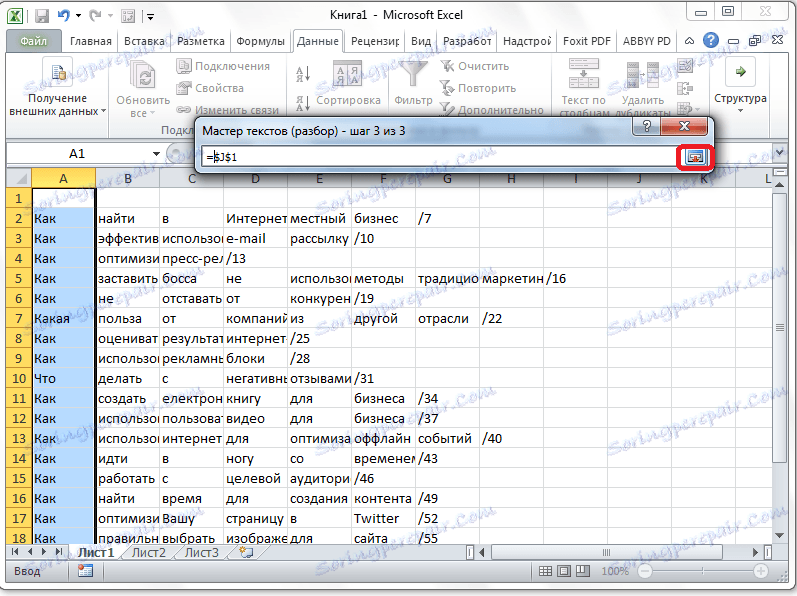Viewport: 797px width, 596px height.
Task: Click the destination range input field
Action: [x=438, y=158]
